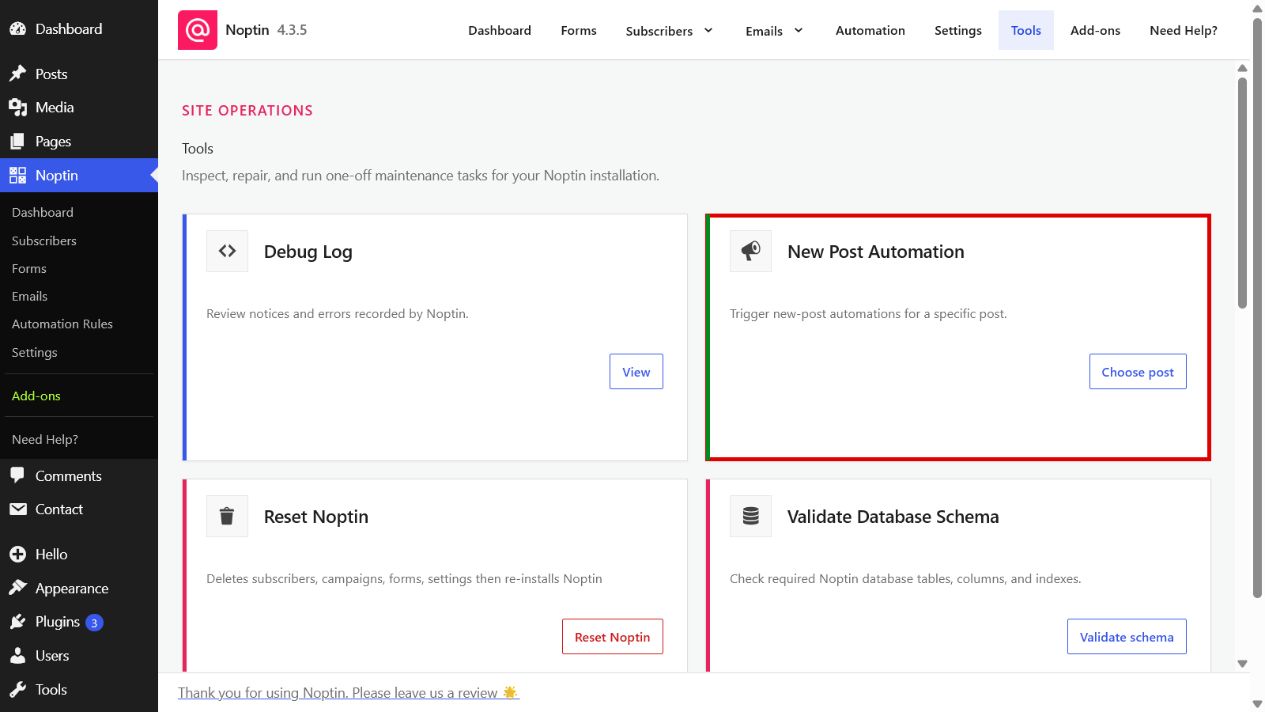1265x712 pixels.
Task: Open Subscribers in the Noptin sidebar submenu
Action: click(44, 240)
